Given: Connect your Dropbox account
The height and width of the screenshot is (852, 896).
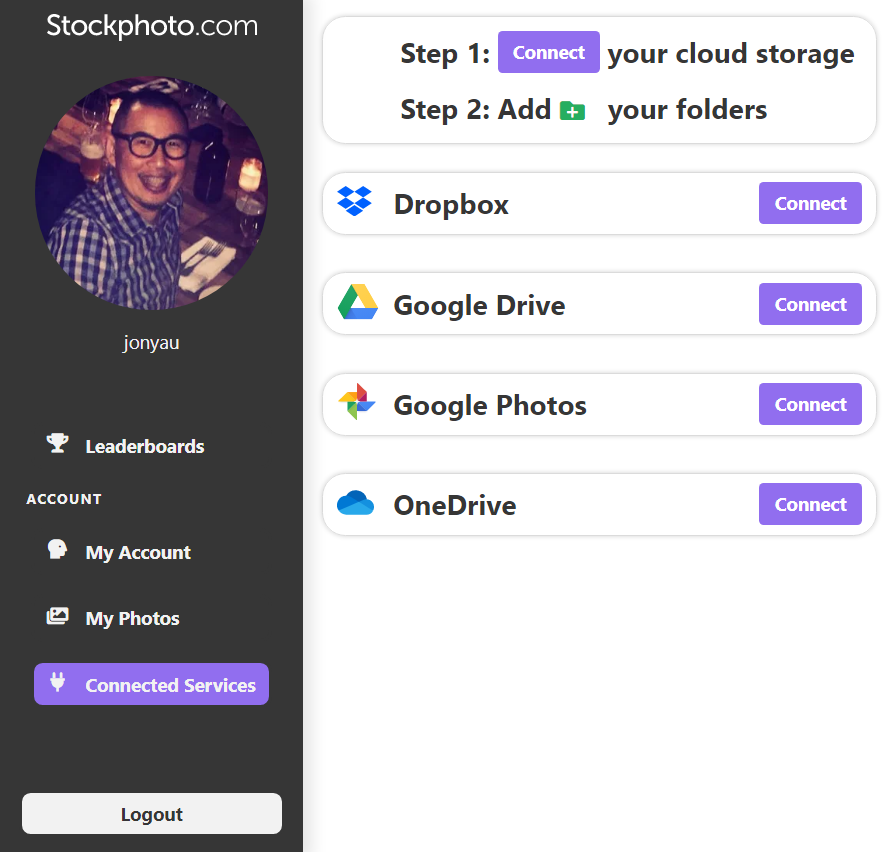Looking at the screenshot, I should (810, 203).
